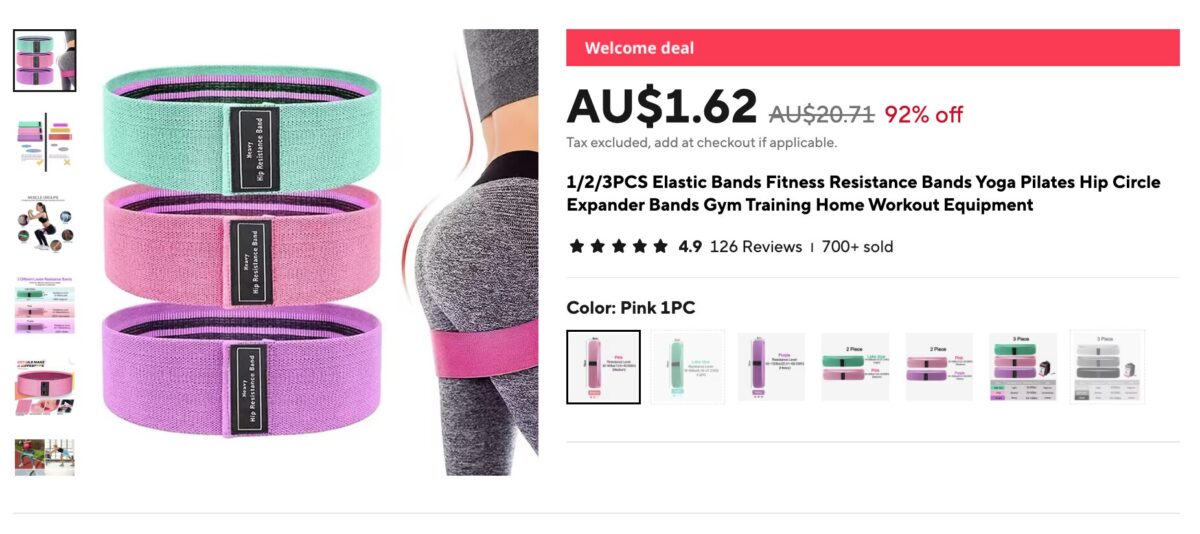
Task: Select 2 Piece Pink and Purple variant
Action: click(x=939, y=367)
